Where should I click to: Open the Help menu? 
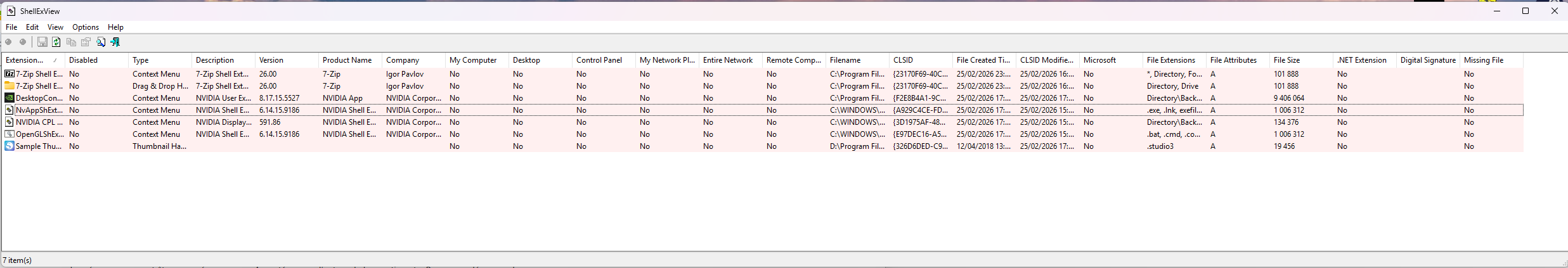(x=115, y=27)
